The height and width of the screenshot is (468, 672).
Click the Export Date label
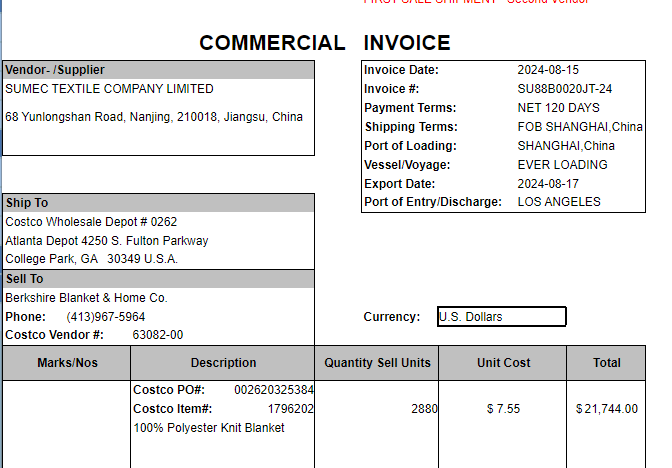(399, 184)
